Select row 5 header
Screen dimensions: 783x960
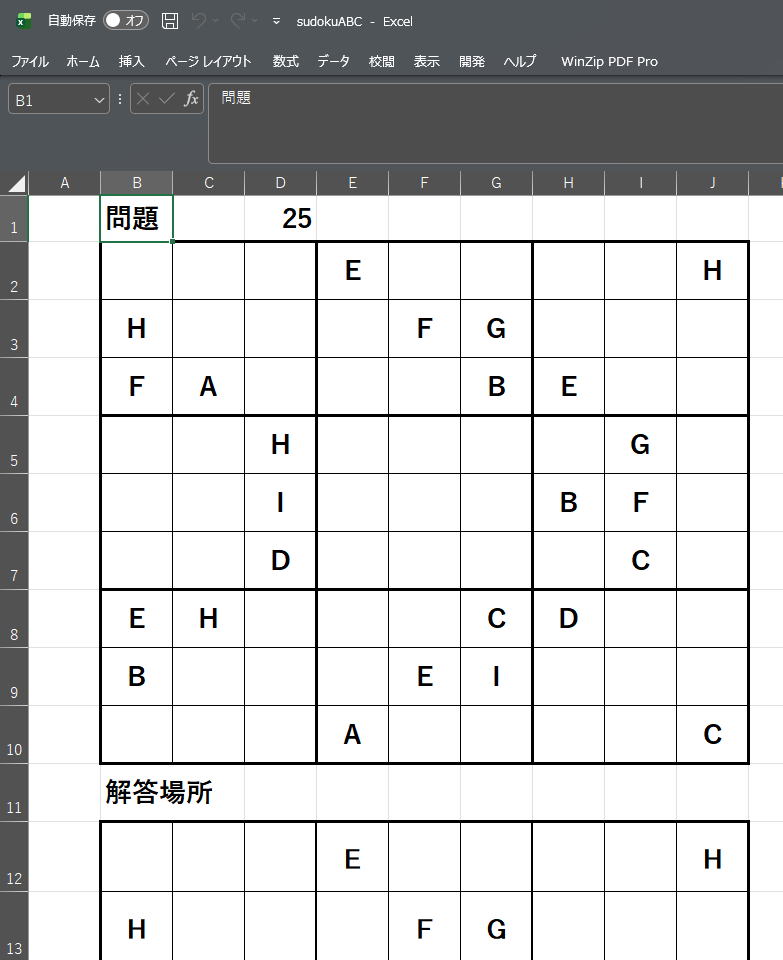click(14, 445)
